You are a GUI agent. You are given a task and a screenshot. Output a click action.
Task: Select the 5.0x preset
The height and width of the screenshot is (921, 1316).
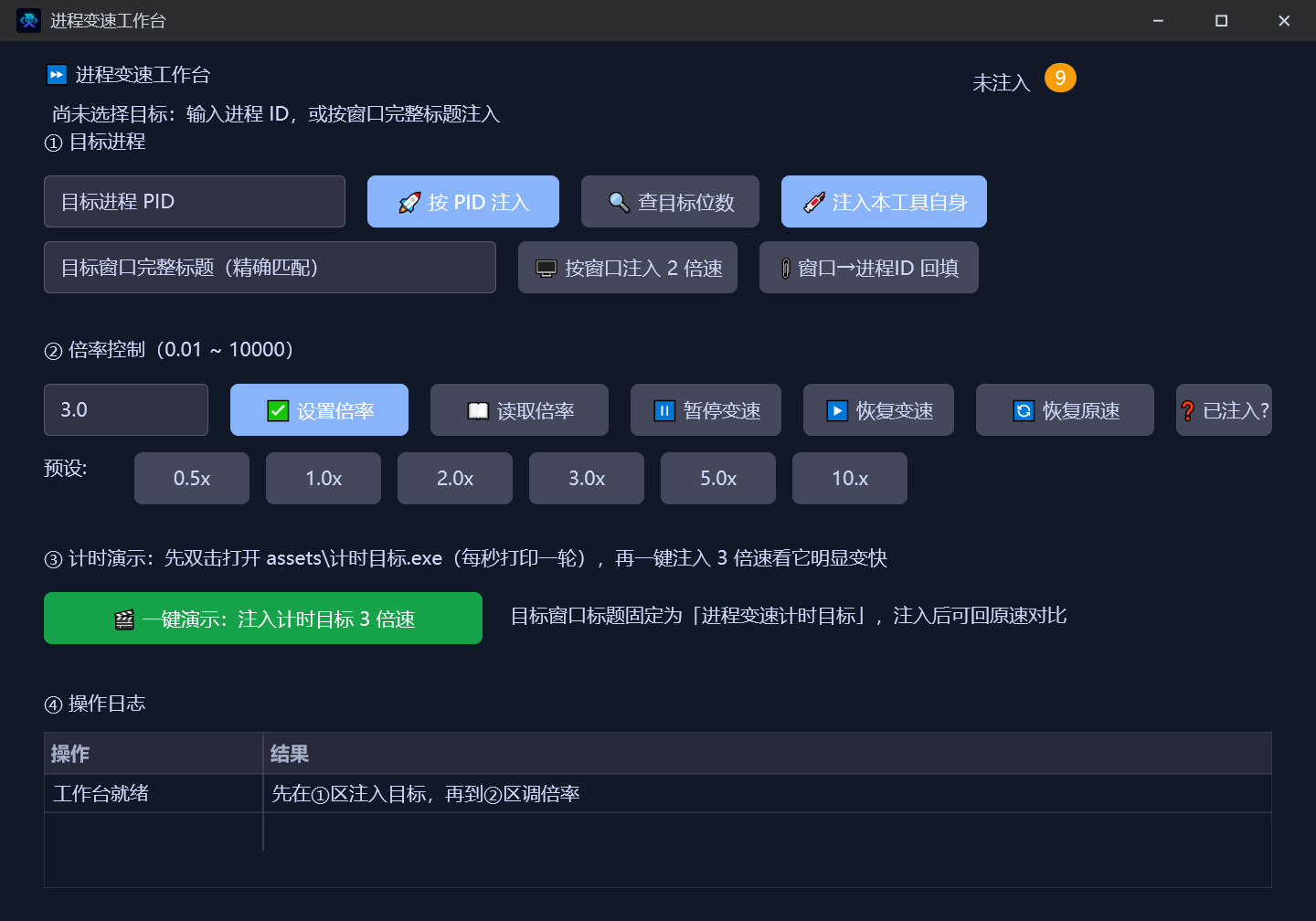tap(718, 478)
